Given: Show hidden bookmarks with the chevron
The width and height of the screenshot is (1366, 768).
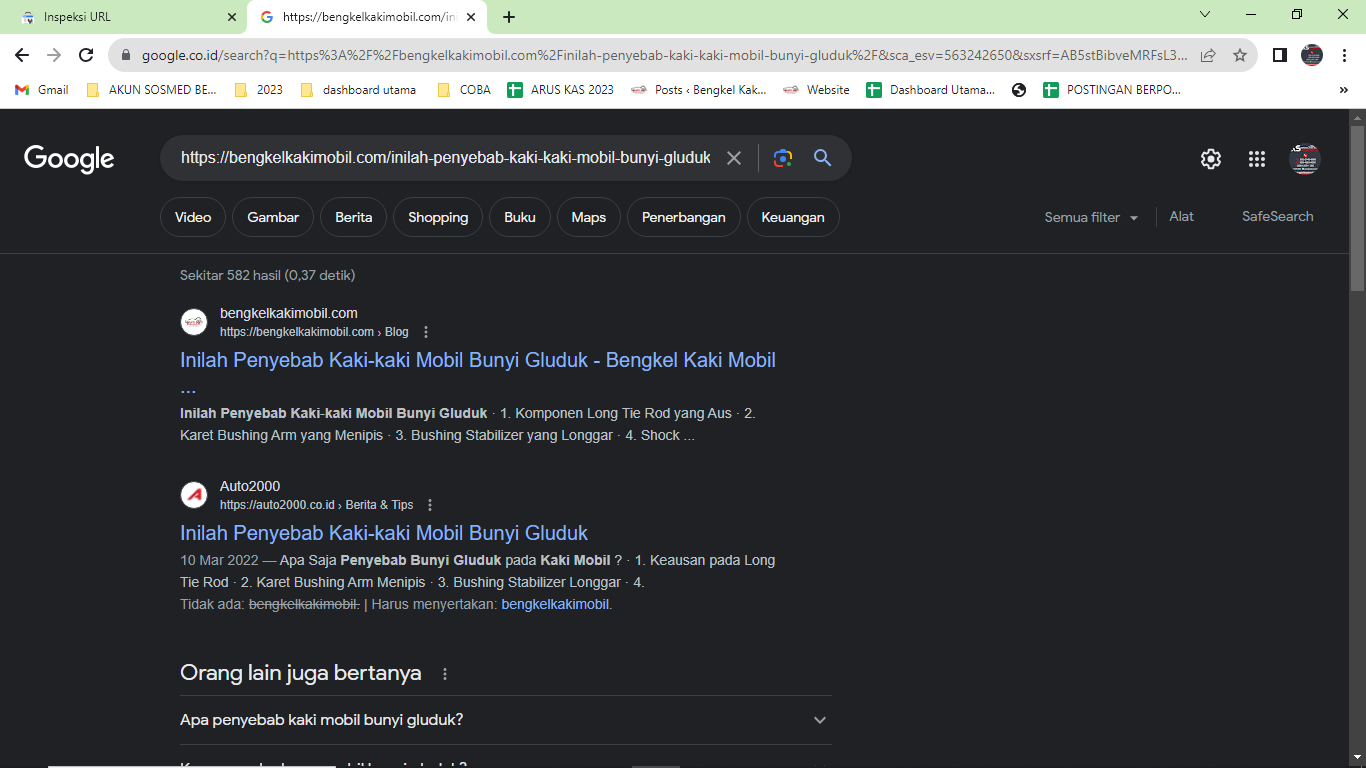Looking at the screenshot, I should click(x=1343, y=90).
